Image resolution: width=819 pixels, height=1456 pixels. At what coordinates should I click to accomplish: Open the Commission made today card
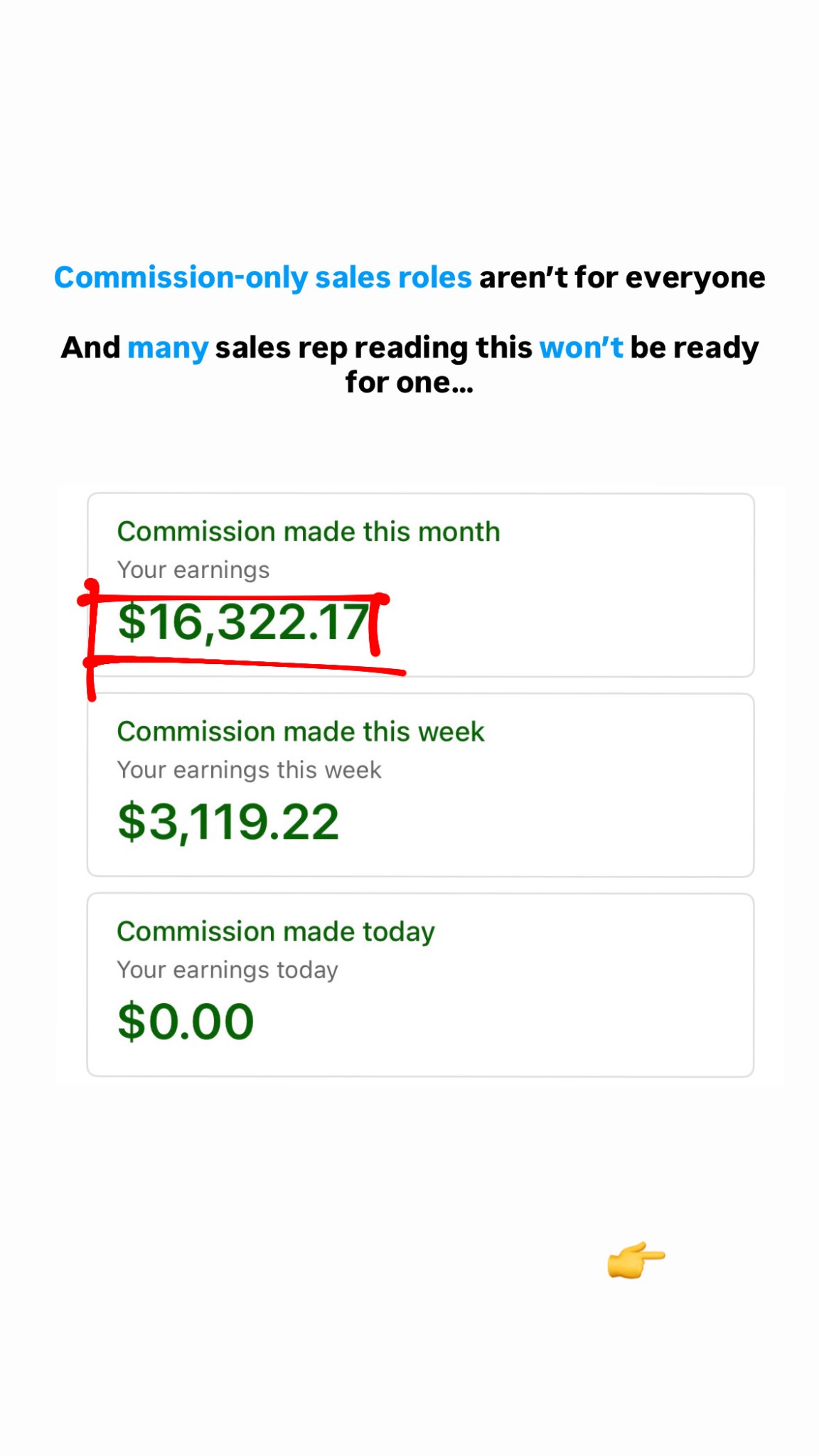click(x=420, y=985)
